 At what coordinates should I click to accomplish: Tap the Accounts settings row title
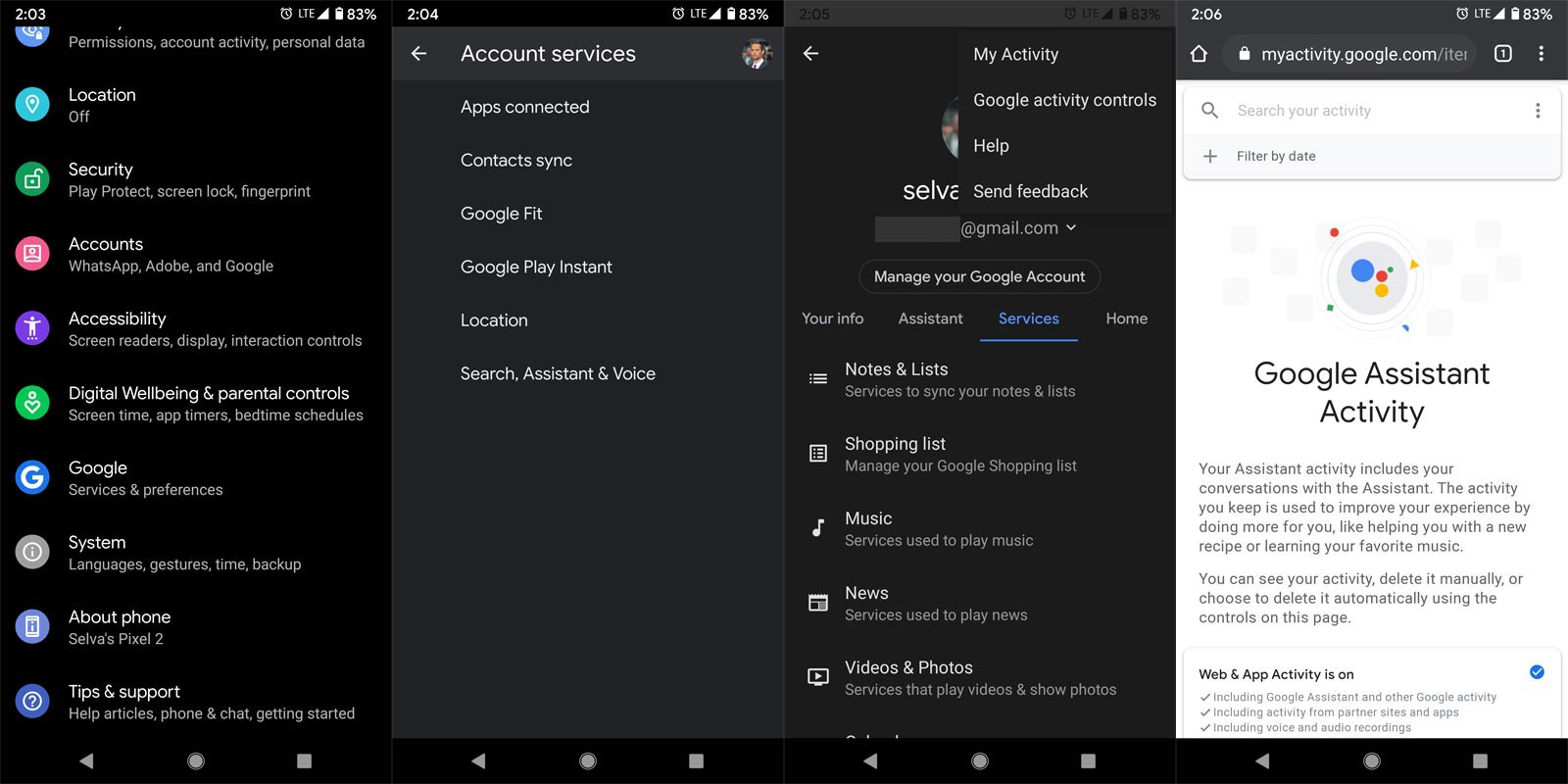click(106, 244)
